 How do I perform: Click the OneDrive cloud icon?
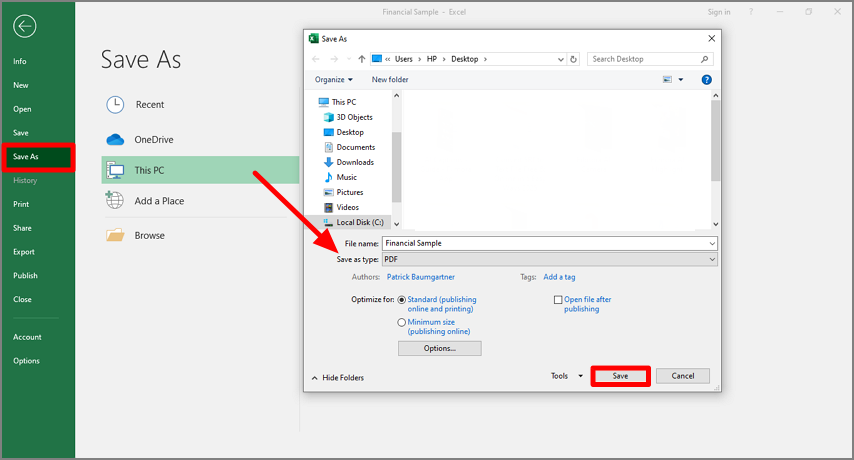pos(115,140)
